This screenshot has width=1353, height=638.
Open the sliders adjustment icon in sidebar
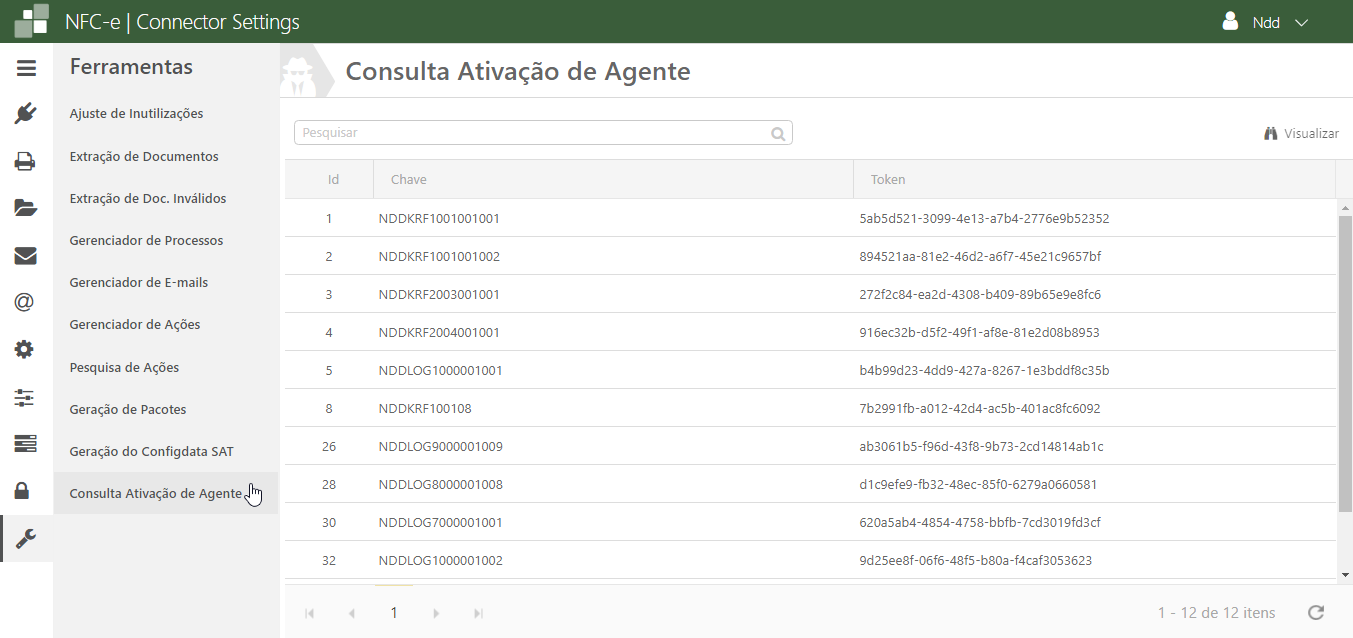tap(26, 397)
